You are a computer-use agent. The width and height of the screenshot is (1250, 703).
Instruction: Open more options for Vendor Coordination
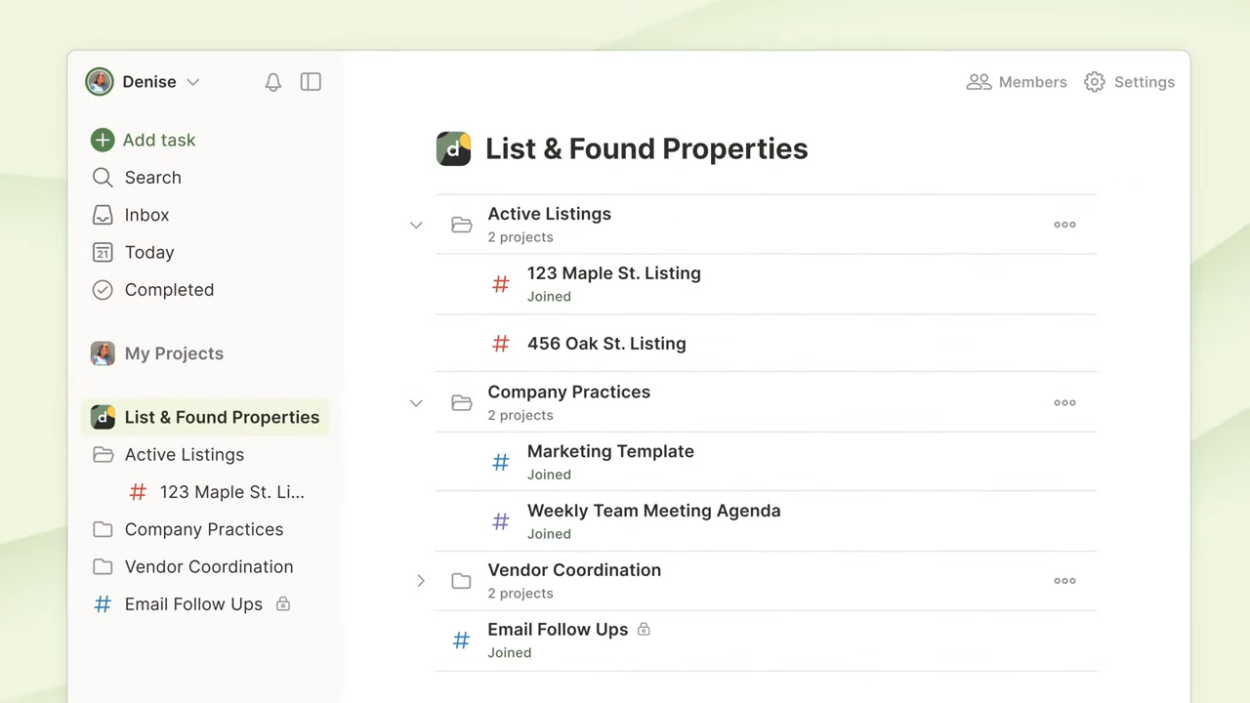(1065, 581)
